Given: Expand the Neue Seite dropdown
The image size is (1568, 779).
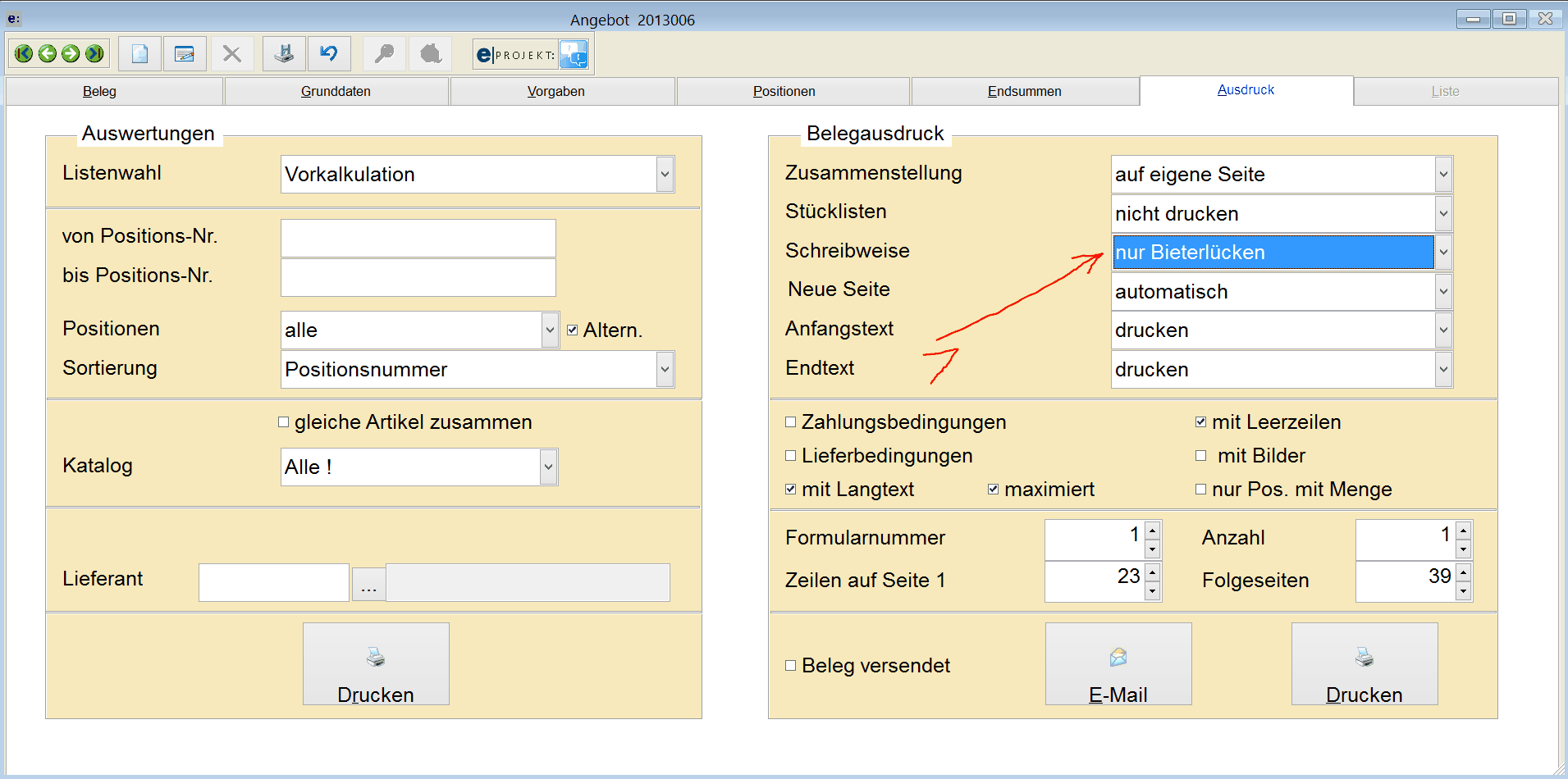Looking at the screenshot, I should (x=1443, y=292).
